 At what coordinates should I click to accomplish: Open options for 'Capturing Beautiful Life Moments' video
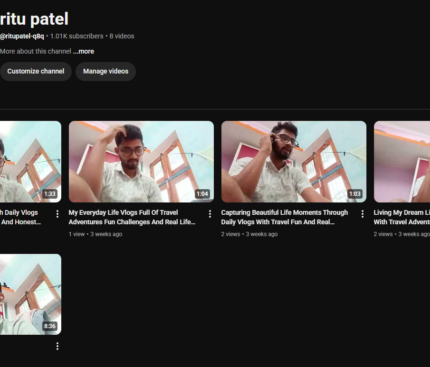click(x=362, y=214)
